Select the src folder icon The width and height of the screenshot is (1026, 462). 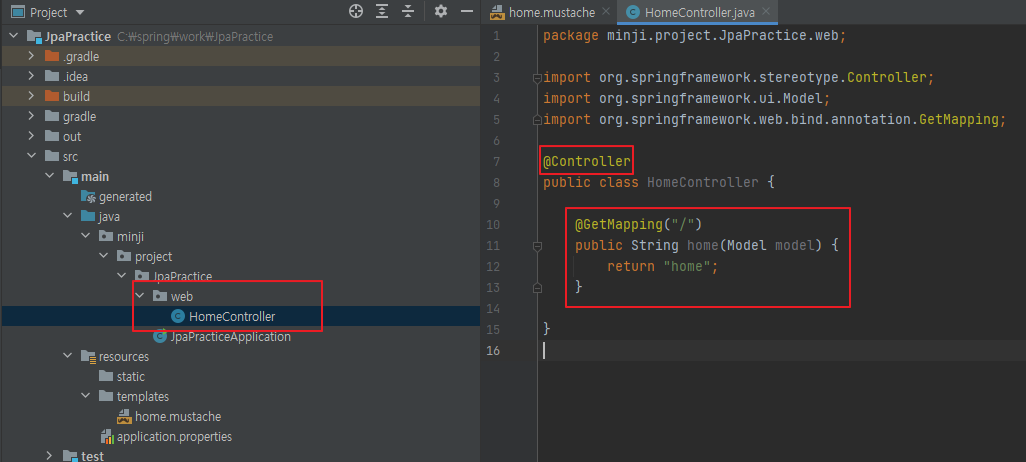pos(52,156)
